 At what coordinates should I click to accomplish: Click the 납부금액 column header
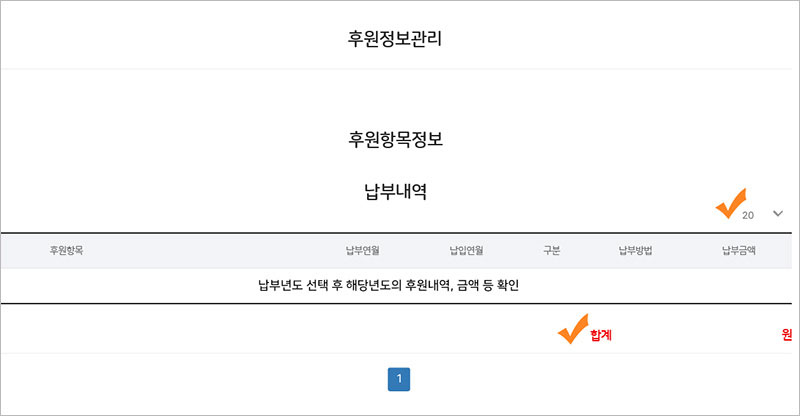[x=739, y=251]
